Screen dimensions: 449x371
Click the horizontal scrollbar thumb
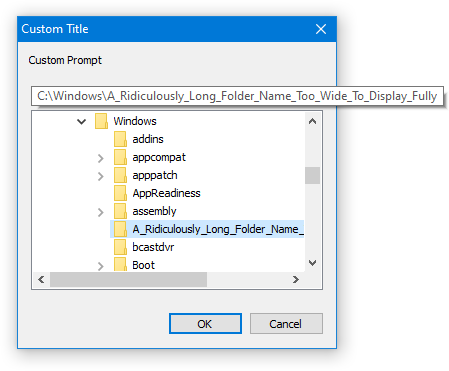point(128,279)
